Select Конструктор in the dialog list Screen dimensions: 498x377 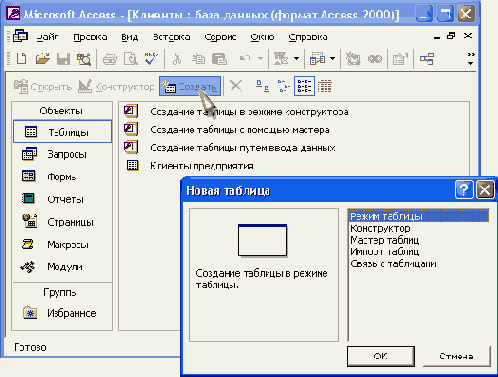coord(380,229)
